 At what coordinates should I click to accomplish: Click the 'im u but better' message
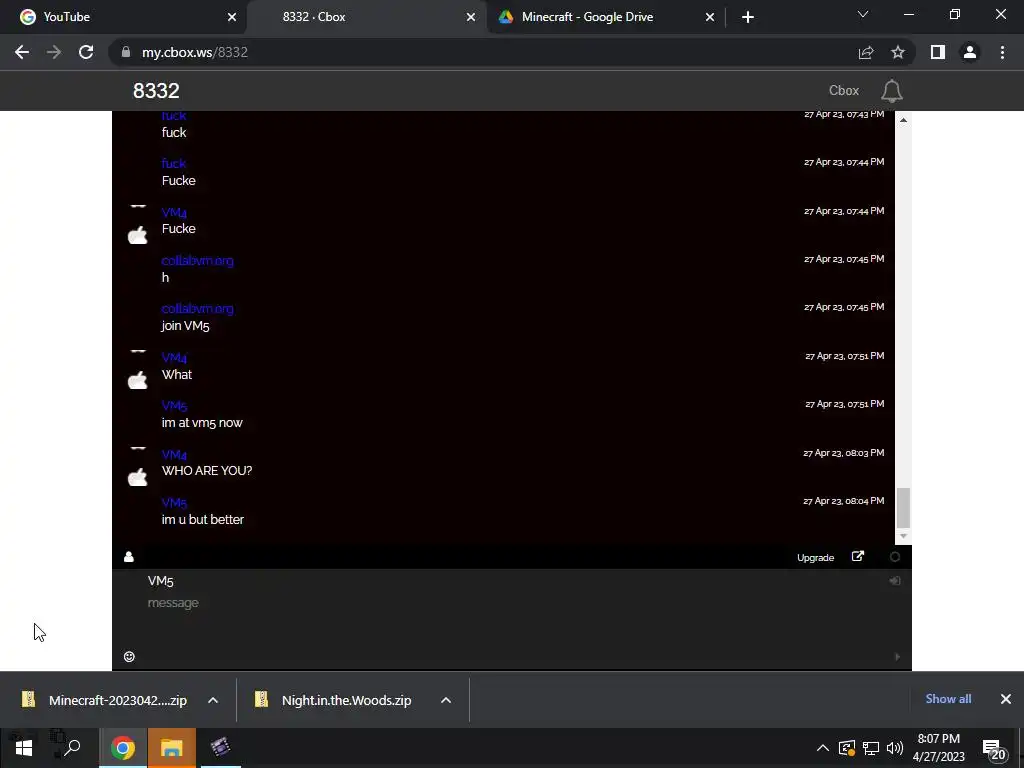tap(202, 520)
